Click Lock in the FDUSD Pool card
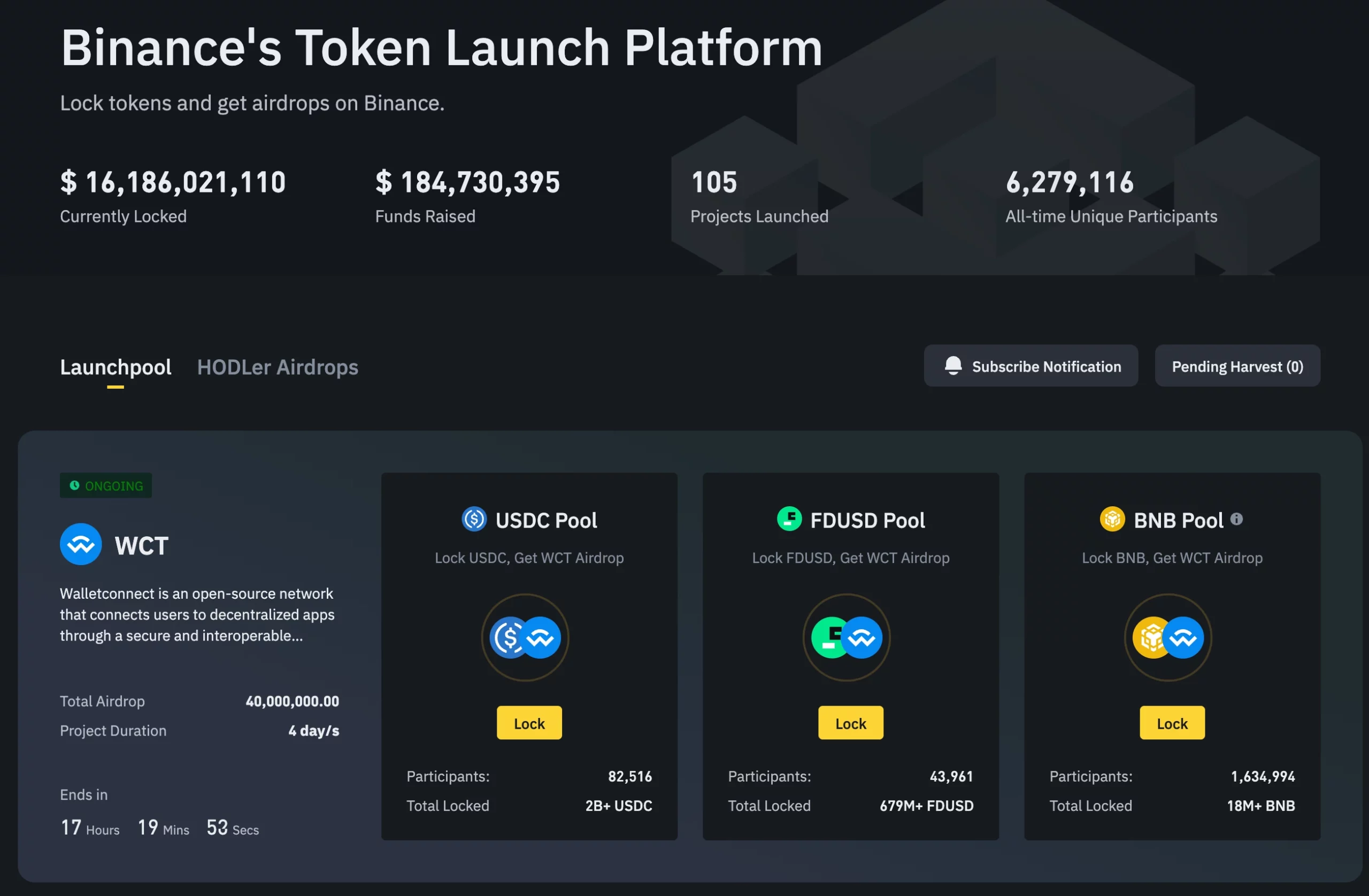This screenshot has height=896, width=1369. click(851, 723)
